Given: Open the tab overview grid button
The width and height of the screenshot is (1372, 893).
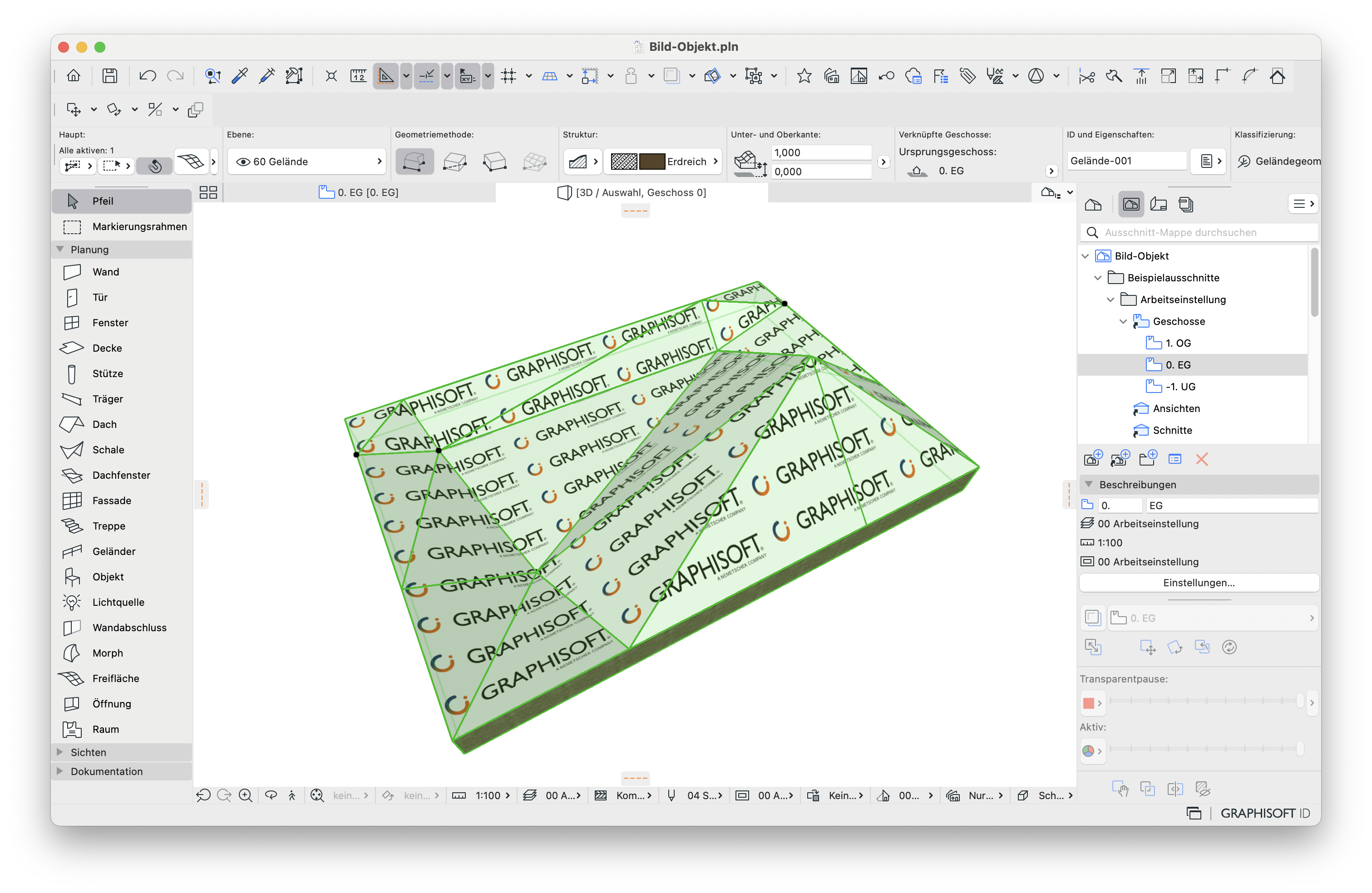Looking at the screenshot, I should (208, 192).
